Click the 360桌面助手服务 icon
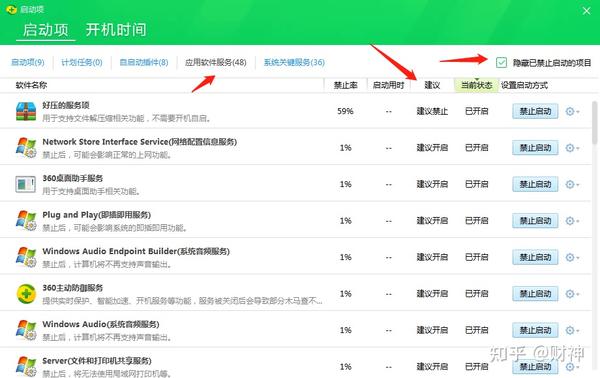600x378 pixels. point(26,184)
